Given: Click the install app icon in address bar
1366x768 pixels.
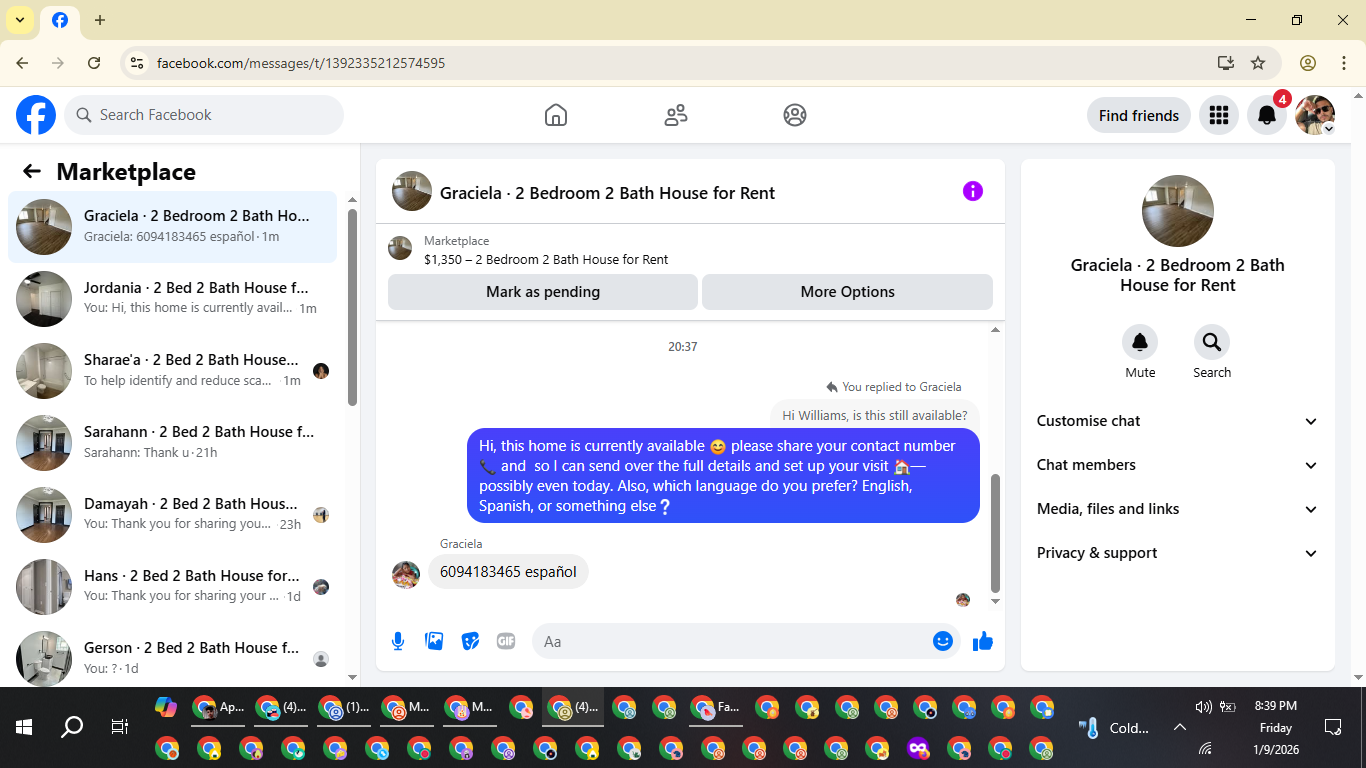Looking at the screenshot, I should pos(1226,63).
